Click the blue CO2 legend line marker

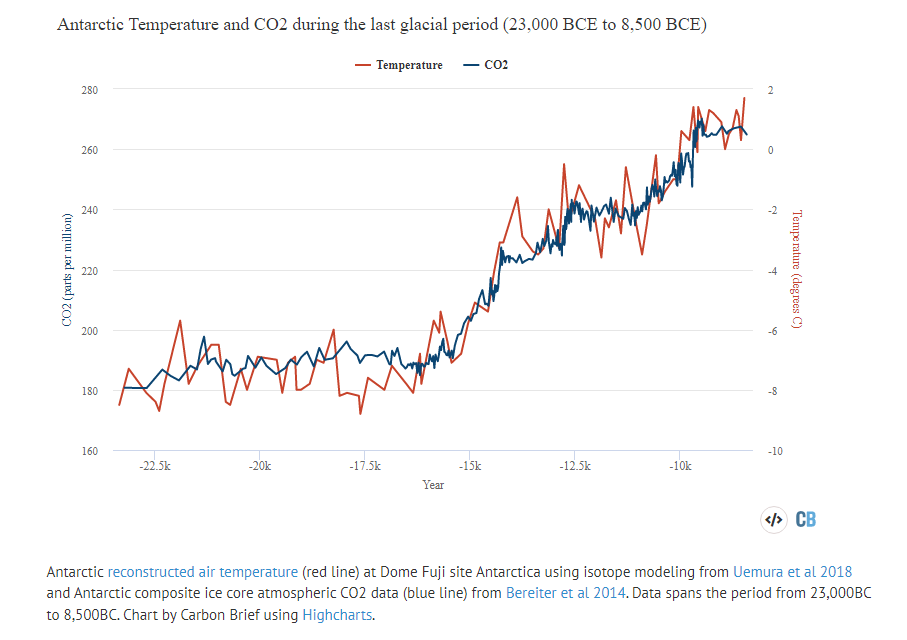(x=472, y=65)
